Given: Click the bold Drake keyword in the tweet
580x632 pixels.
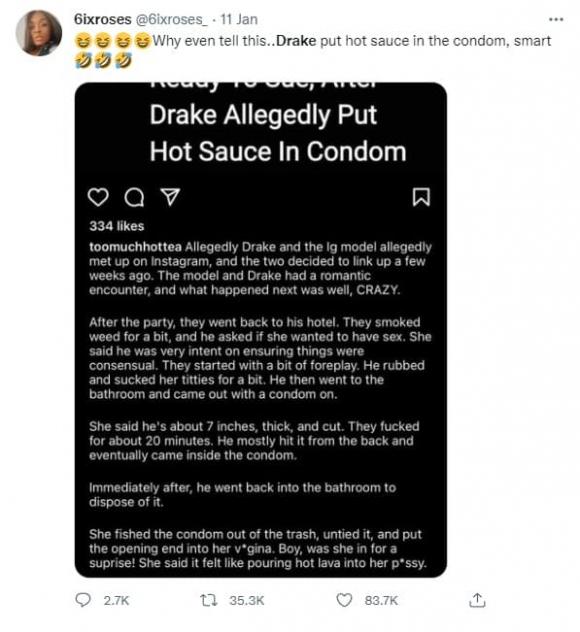Looking at the screenshot, I should [296, 41].
